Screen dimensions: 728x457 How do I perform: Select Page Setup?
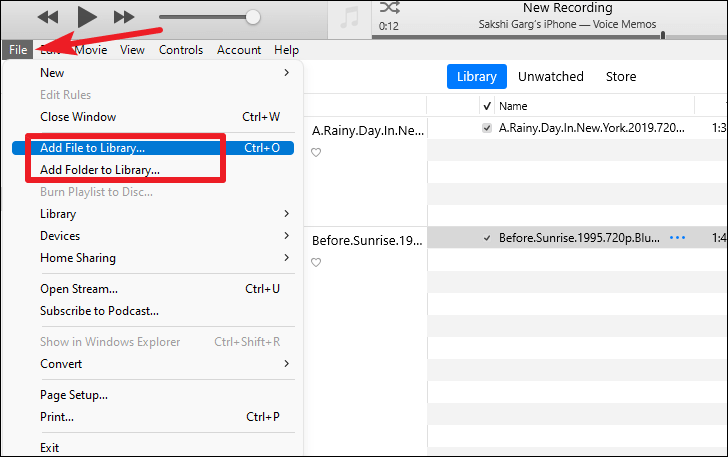153,395
